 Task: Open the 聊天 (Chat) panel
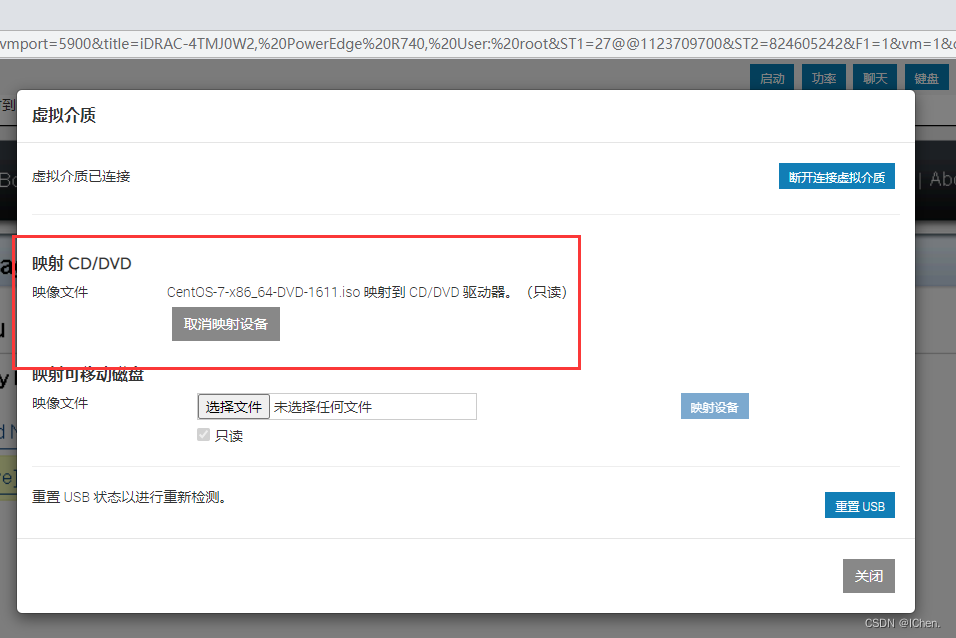tap(875, 76)
